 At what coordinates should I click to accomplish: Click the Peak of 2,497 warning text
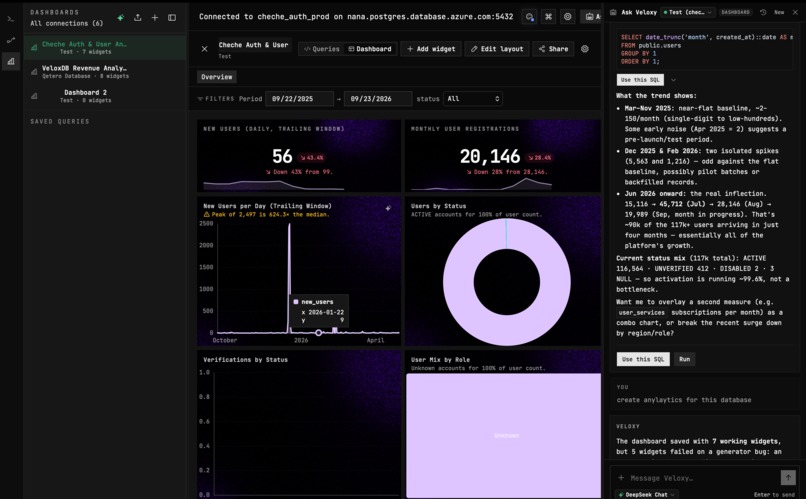tap(266, 214)
